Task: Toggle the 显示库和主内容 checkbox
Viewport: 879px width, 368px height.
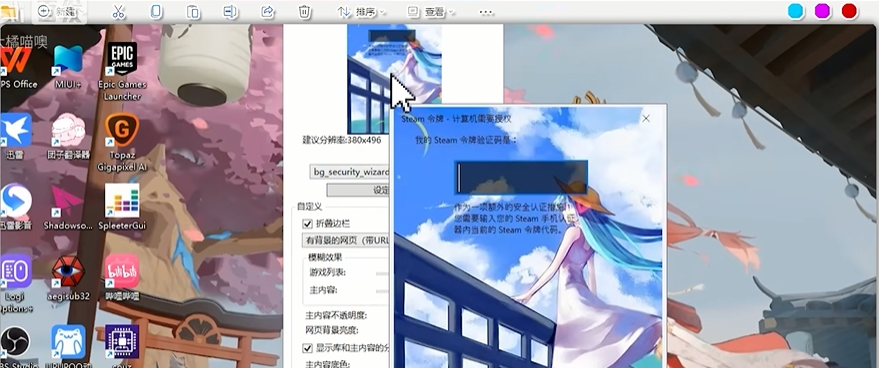Action: coord(307,348)
